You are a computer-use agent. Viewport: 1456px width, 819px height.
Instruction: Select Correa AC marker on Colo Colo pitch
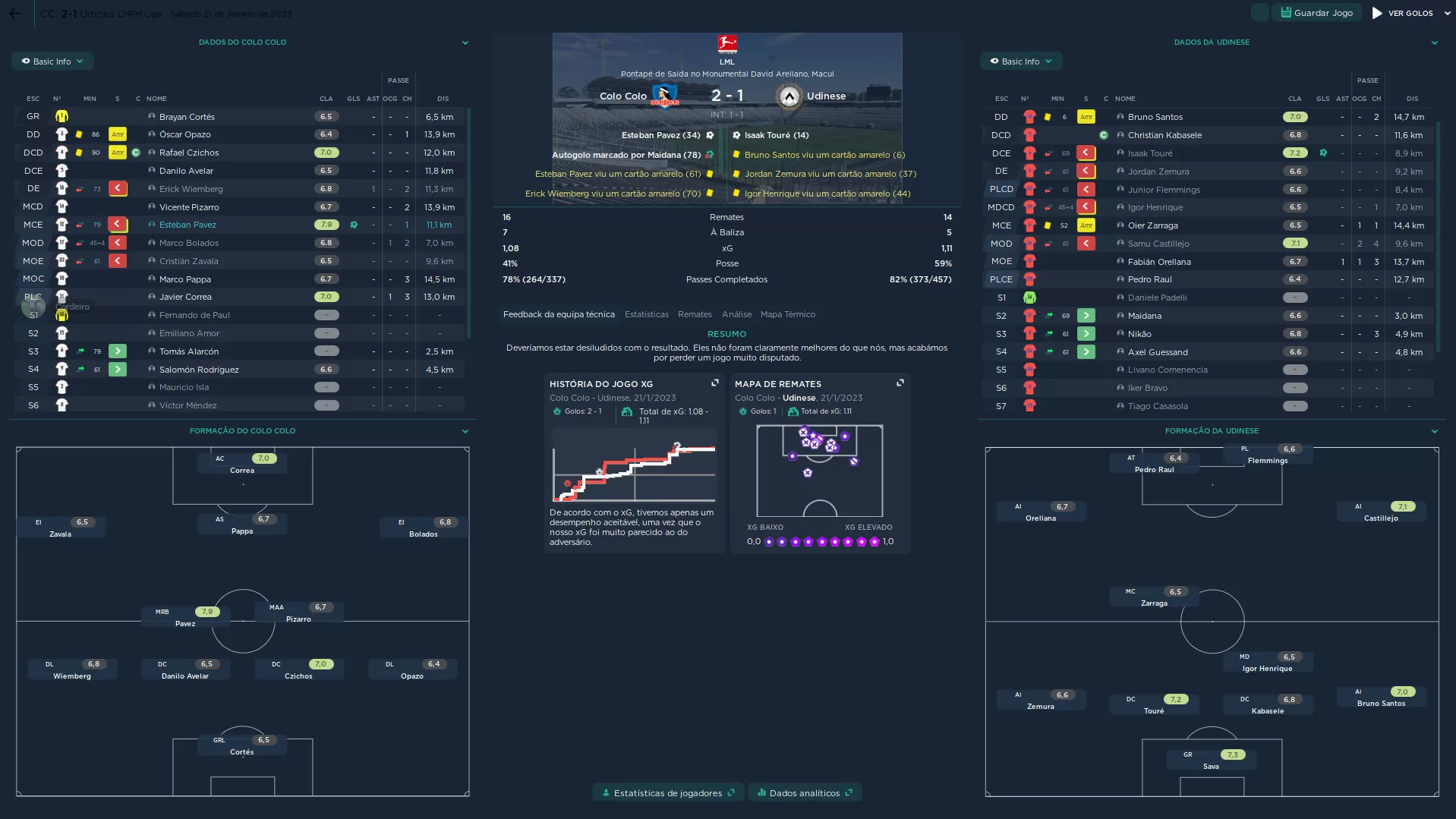coord(242,465)
